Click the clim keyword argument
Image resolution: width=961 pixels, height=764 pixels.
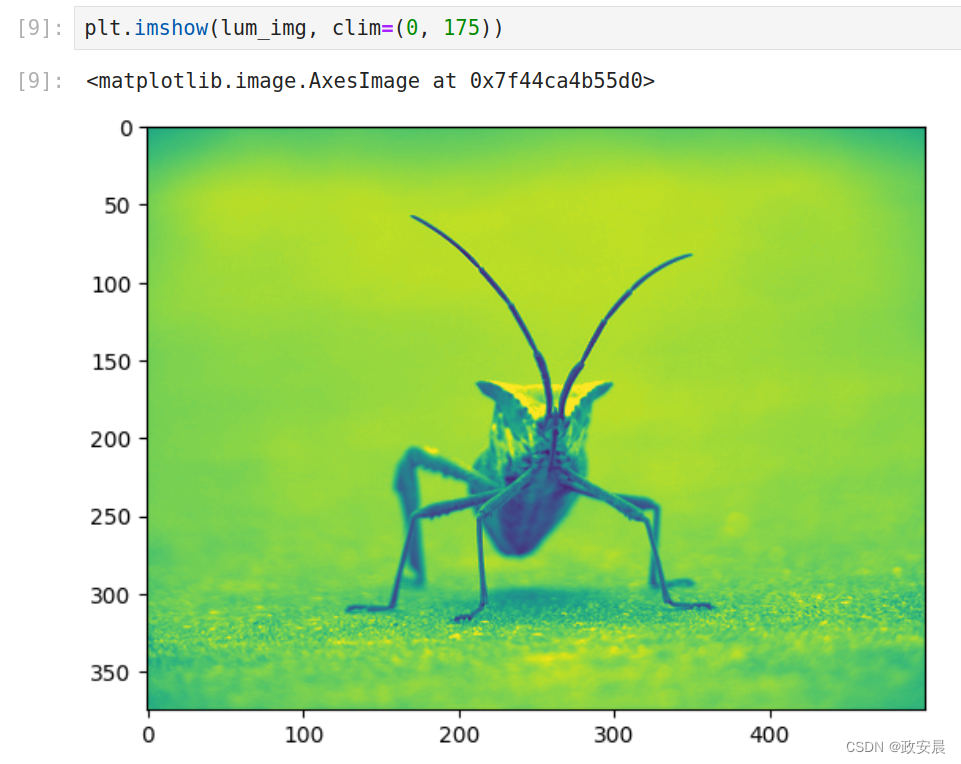click(x=356, y=28)
